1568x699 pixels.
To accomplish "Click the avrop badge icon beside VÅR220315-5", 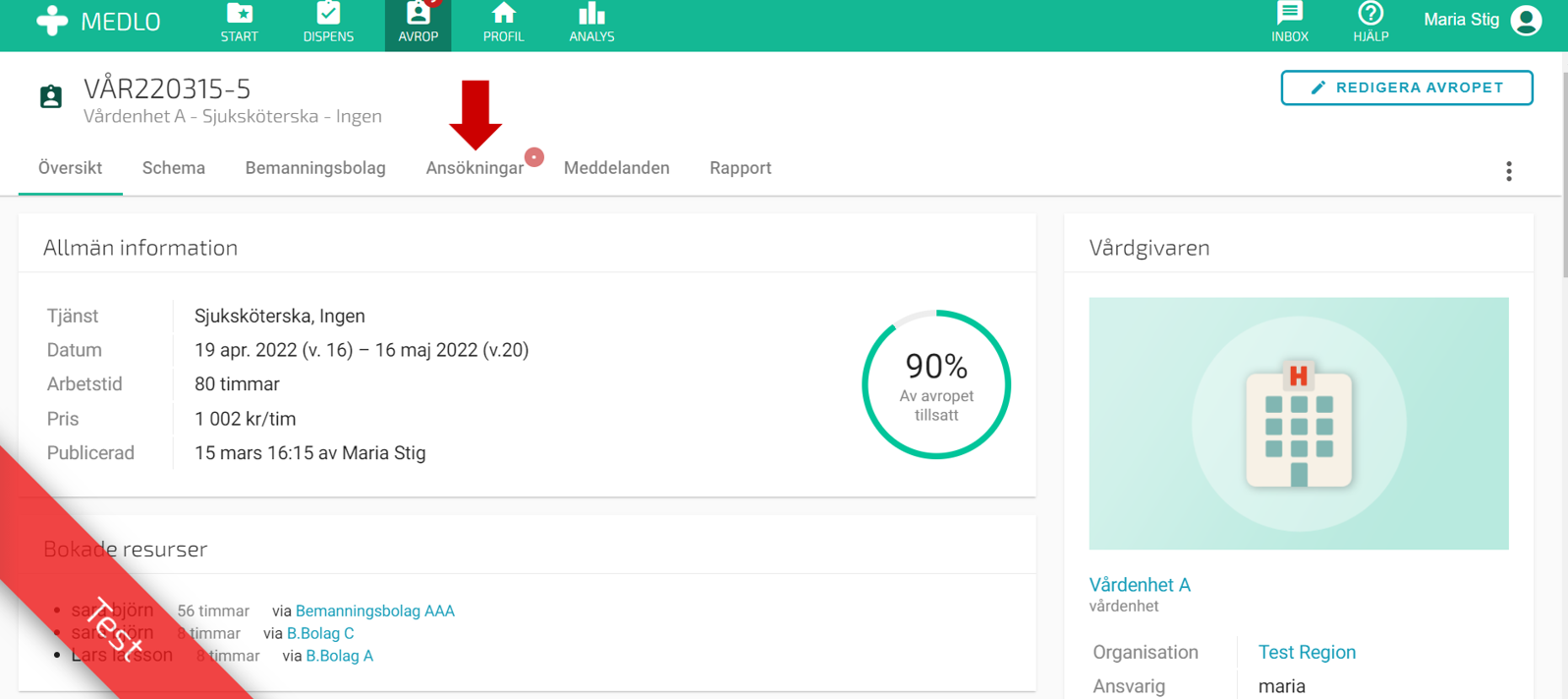I will [51, 96].
